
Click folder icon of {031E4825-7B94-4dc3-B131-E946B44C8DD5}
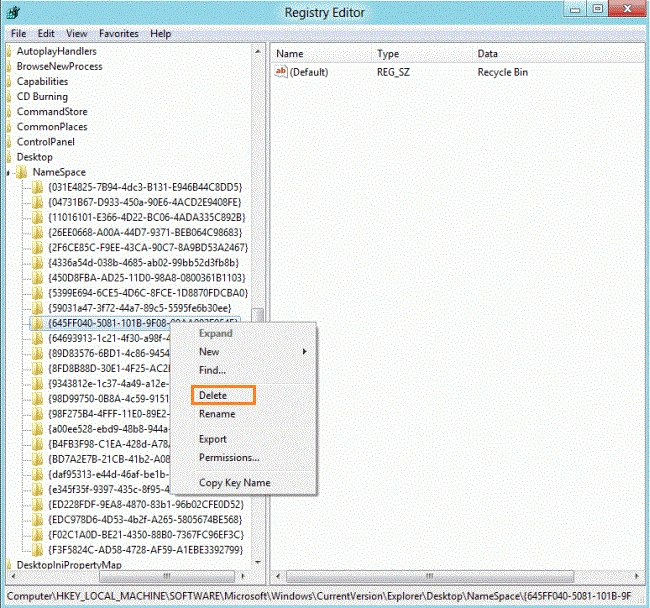coord(37,187)
